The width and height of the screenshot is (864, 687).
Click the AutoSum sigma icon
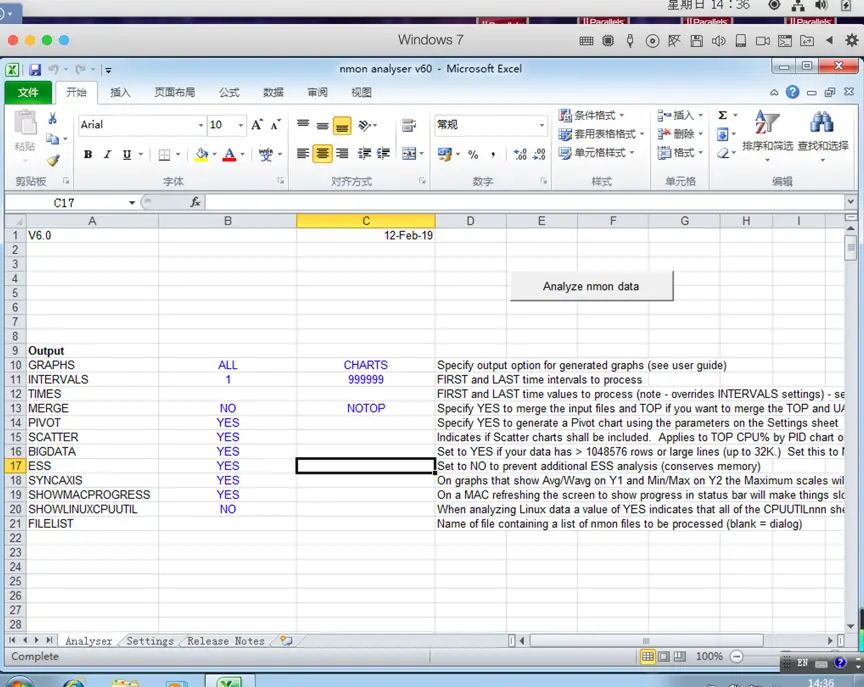[x=722, y=115]
